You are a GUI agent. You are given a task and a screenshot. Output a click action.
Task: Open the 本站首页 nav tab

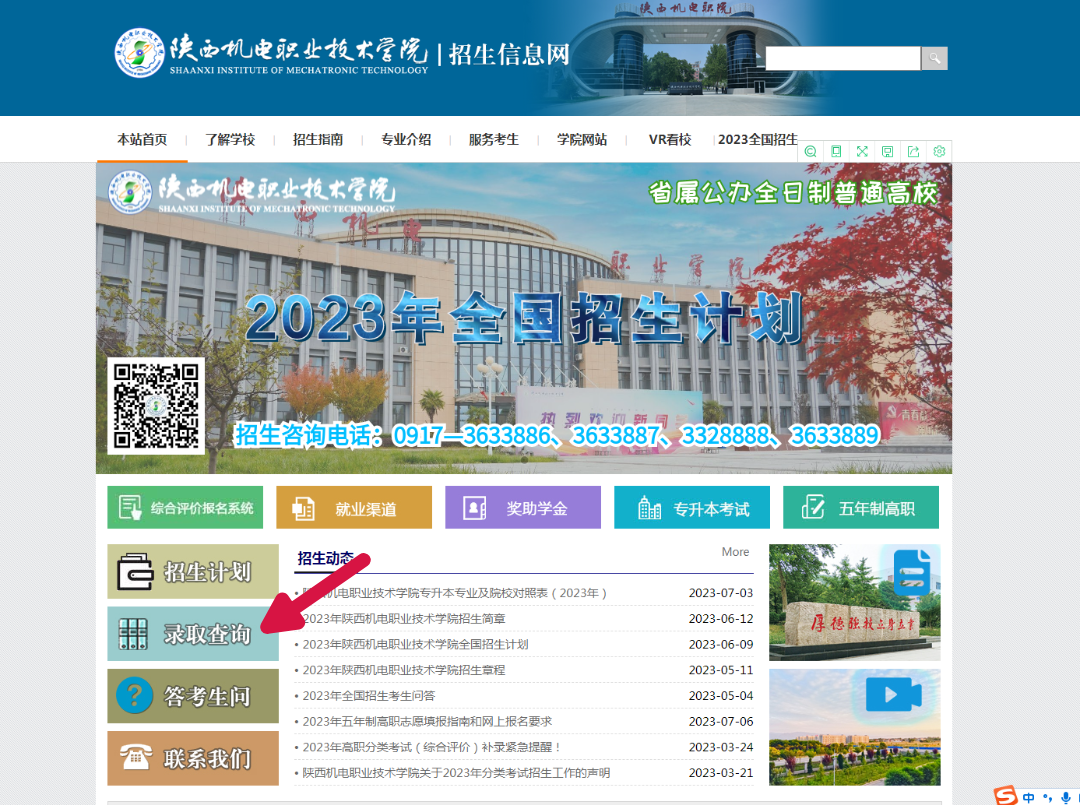tap(142, 140)
